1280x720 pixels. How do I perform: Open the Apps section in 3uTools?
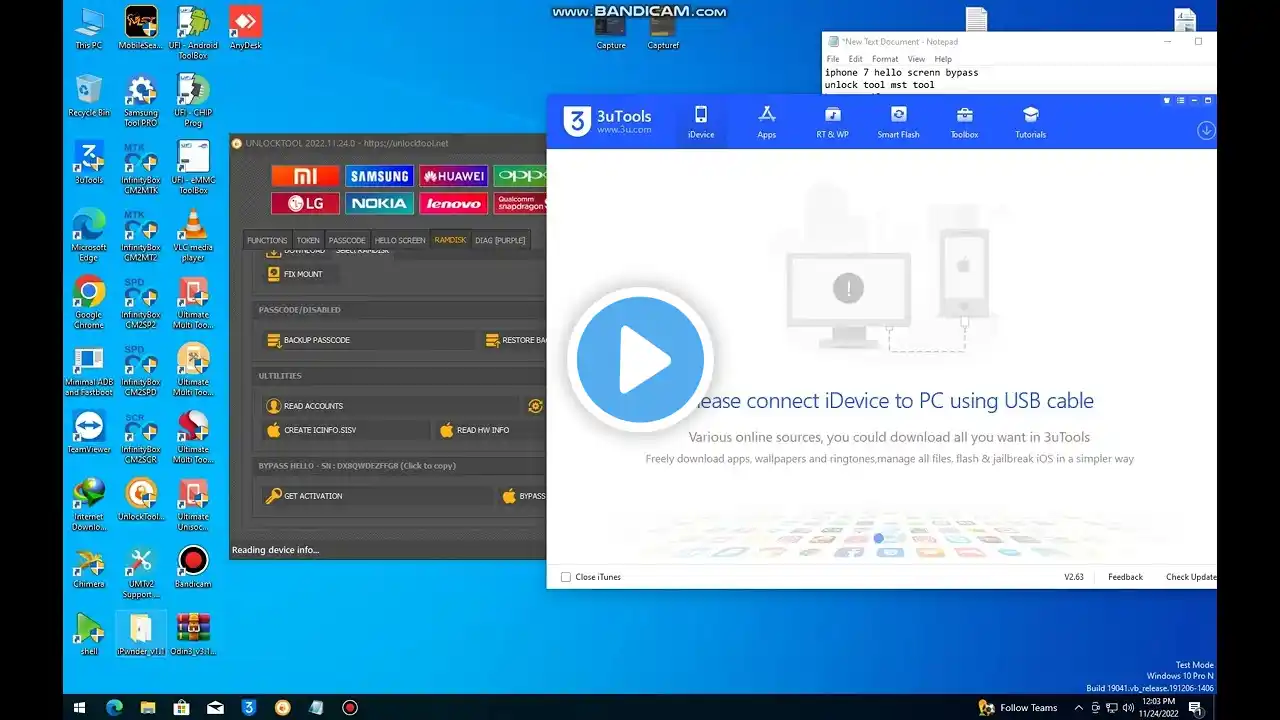[767, 121]
